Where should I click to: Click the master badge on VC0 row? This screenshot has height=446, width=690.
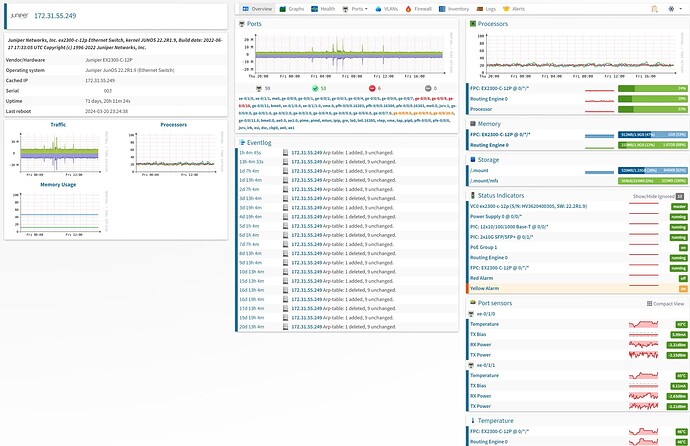679,206
